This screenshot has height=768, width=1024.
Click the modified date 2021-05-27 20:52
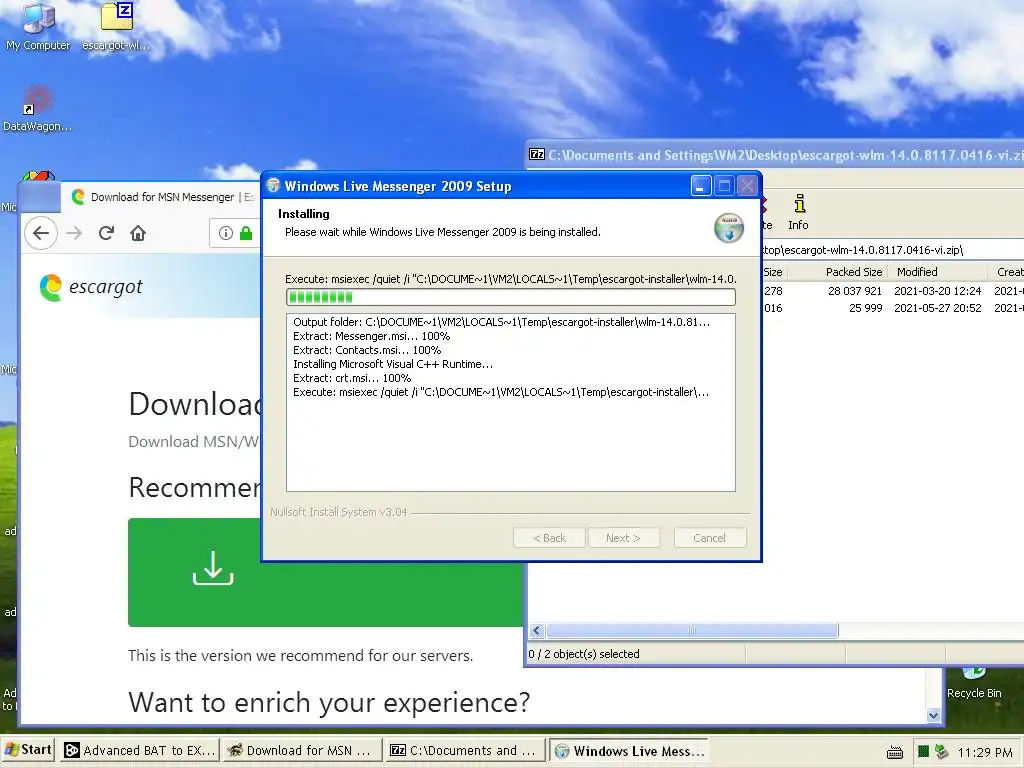click(x=937, y=308)
